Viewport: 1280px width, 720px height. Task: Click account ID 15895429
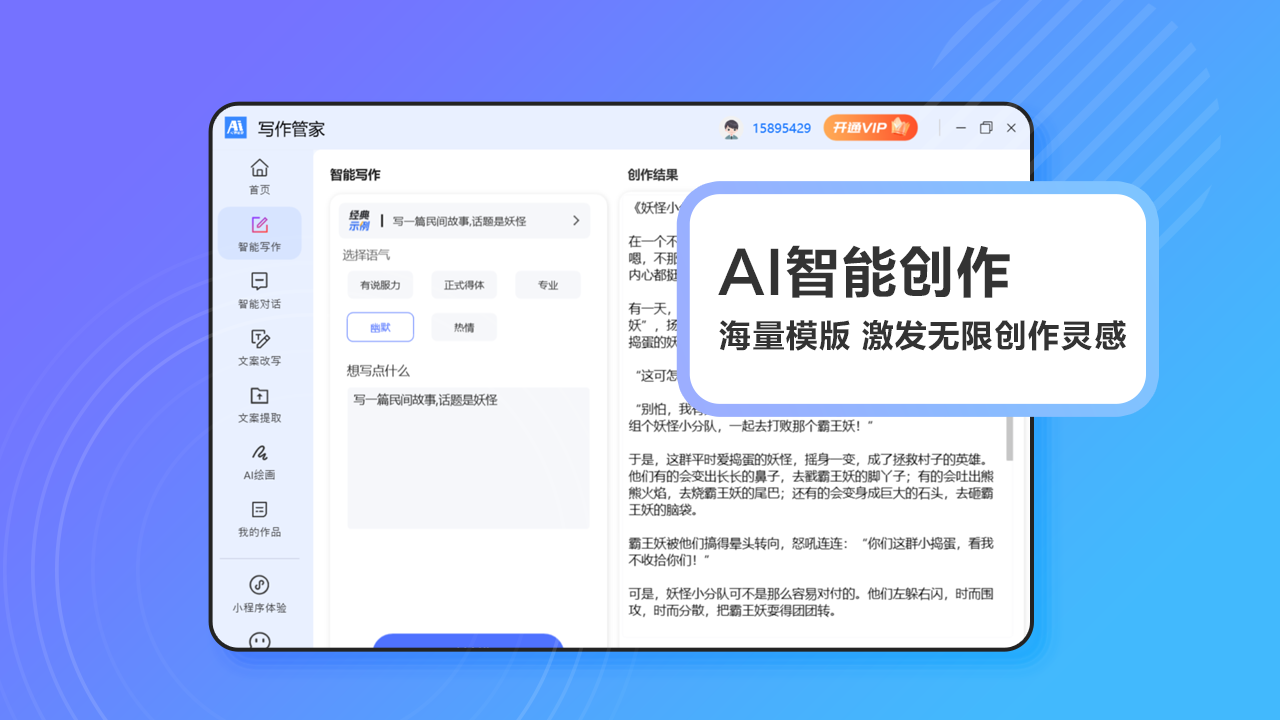pyautogui.click(x=781, y=128)
